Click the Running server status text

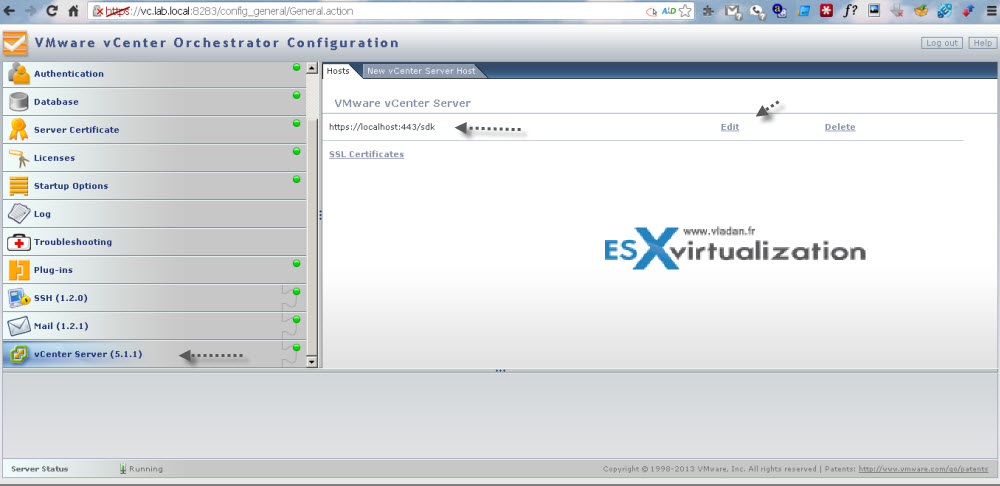point(145,469)
